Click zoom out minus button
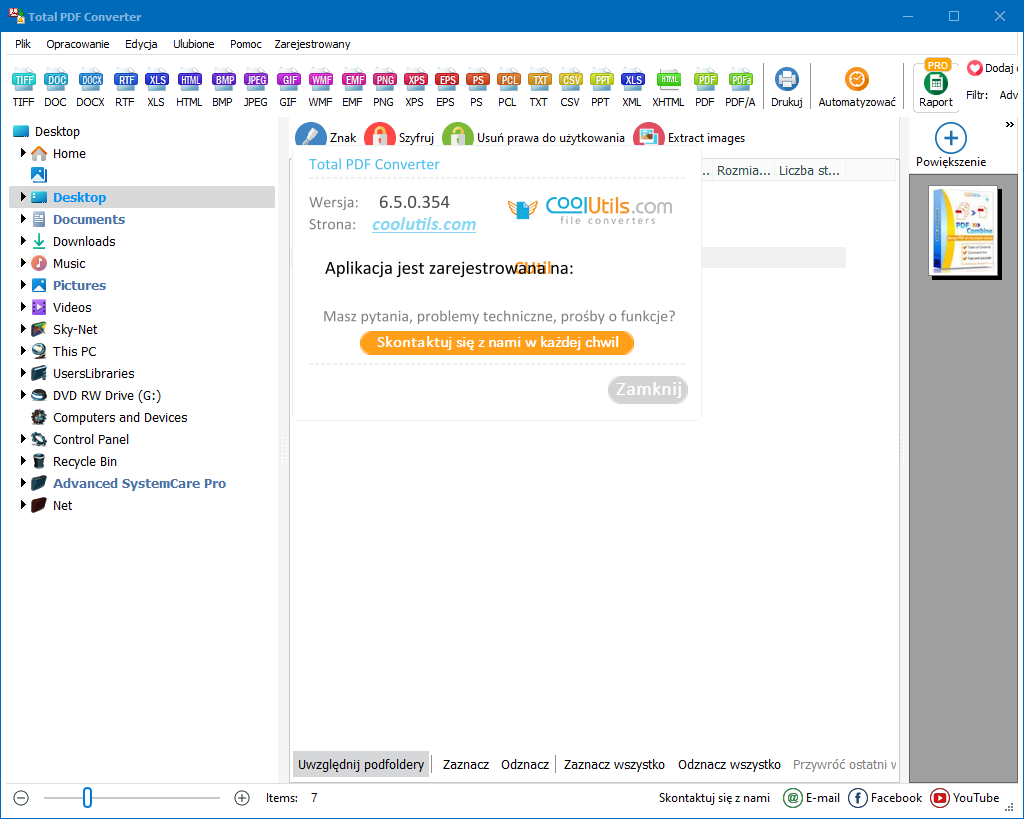 pos(21,797)
